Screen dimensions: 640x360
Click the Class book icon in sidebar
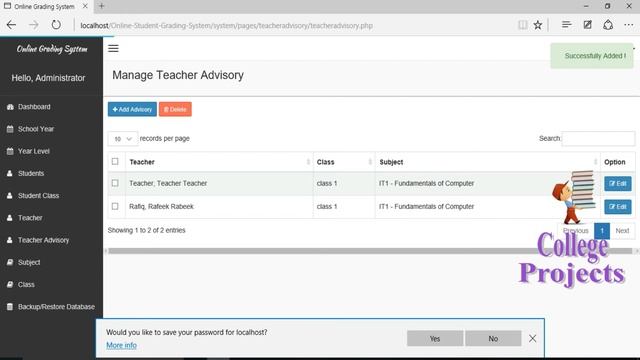10,284
